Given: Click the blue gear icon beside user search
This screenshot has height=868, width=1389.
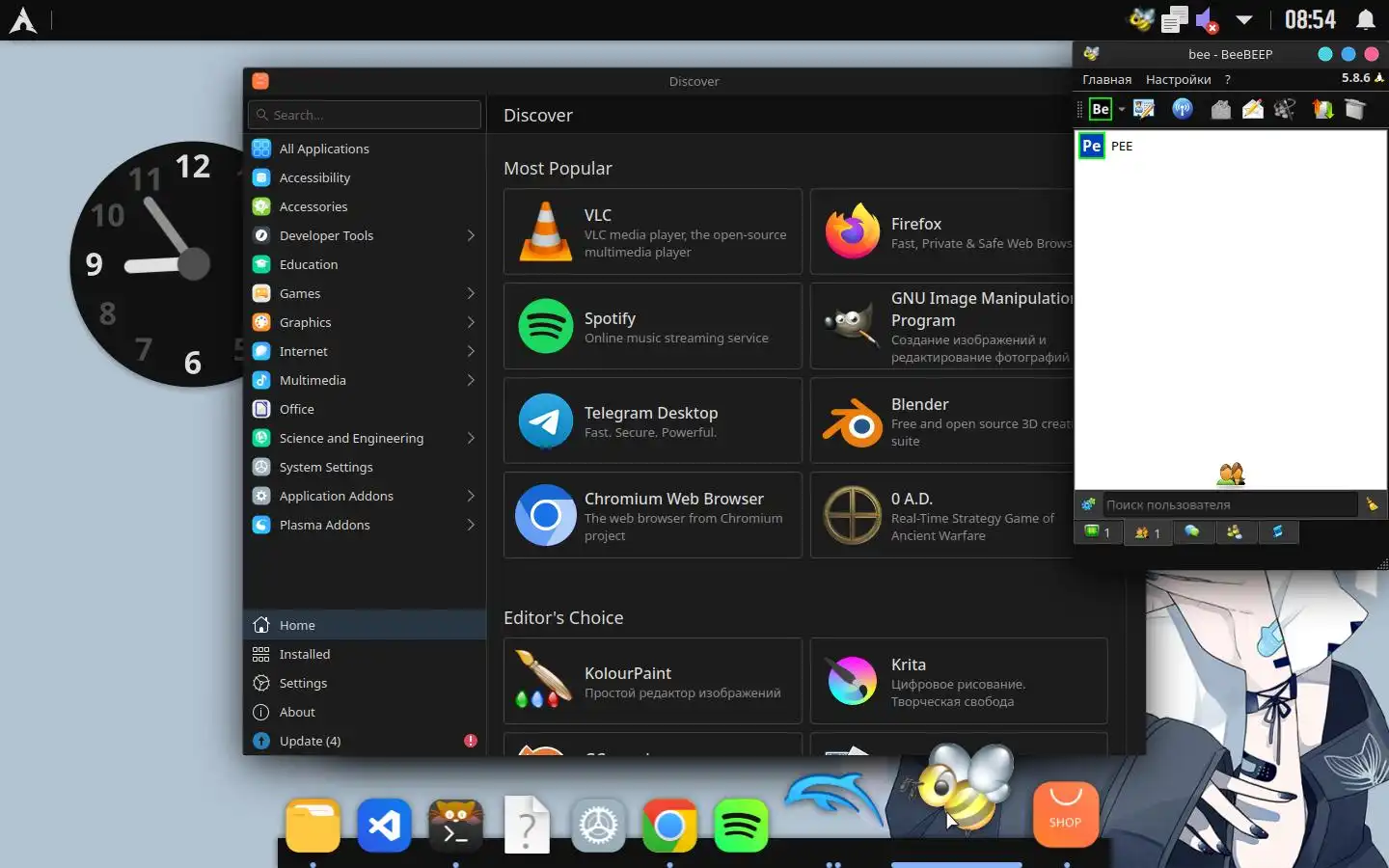Looking at the screenshot, I should 1088,503.
